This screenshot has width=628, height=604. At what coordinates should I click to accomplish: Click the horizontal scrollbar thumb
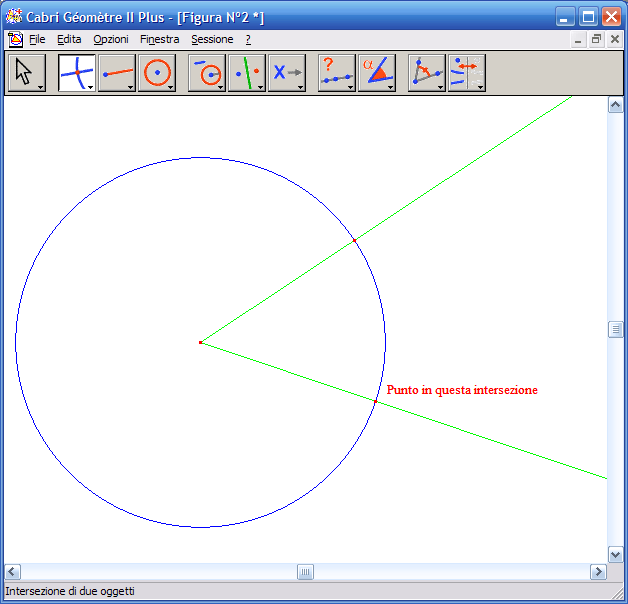coord(305,572)
